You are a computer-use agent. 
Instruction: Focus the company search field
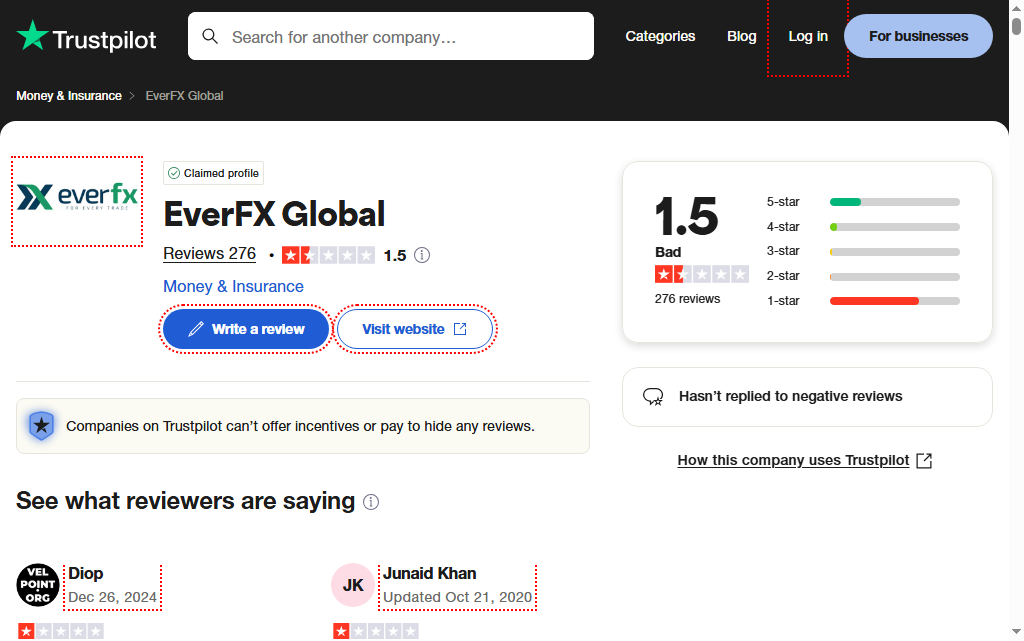[x=391, y=36]
